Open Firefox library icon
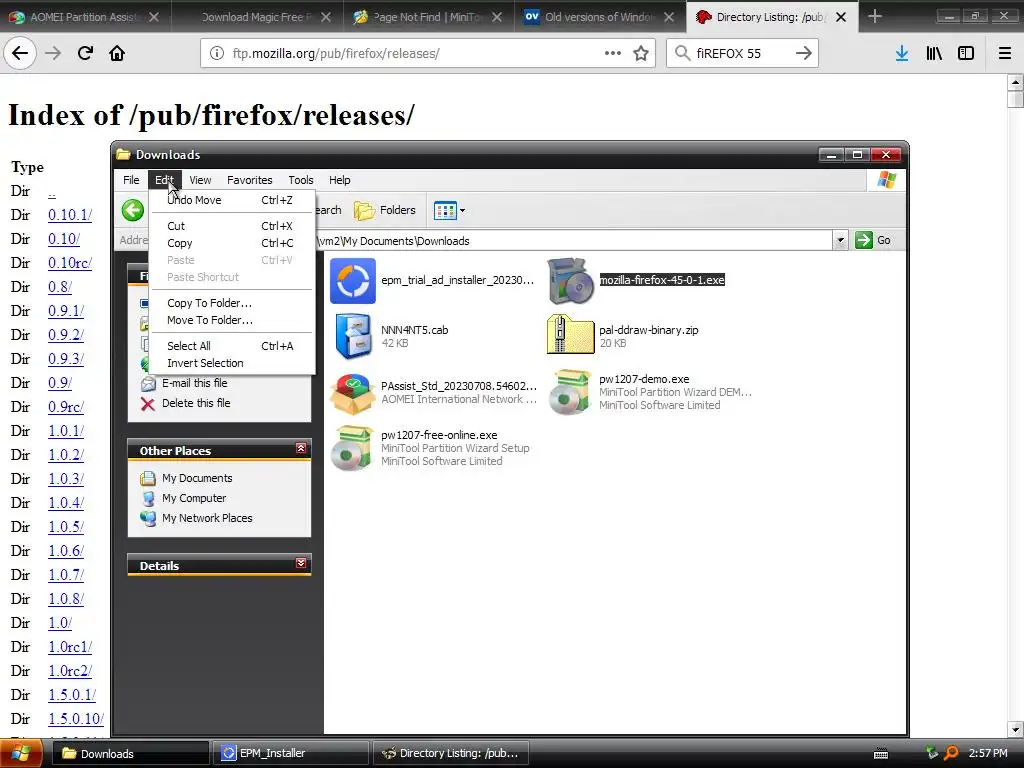The height and width of the screenshot is (768, 1024). coord(934,54)
